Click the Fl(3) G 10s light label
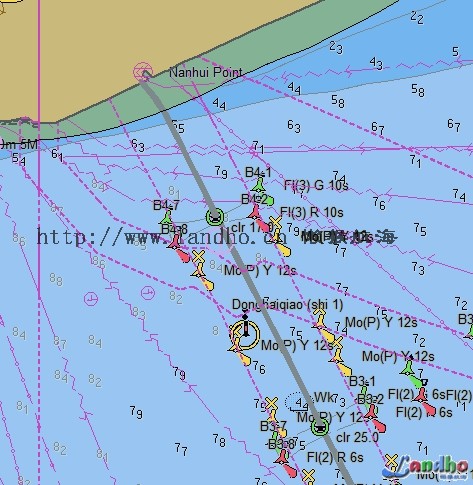 coord(316,185)
